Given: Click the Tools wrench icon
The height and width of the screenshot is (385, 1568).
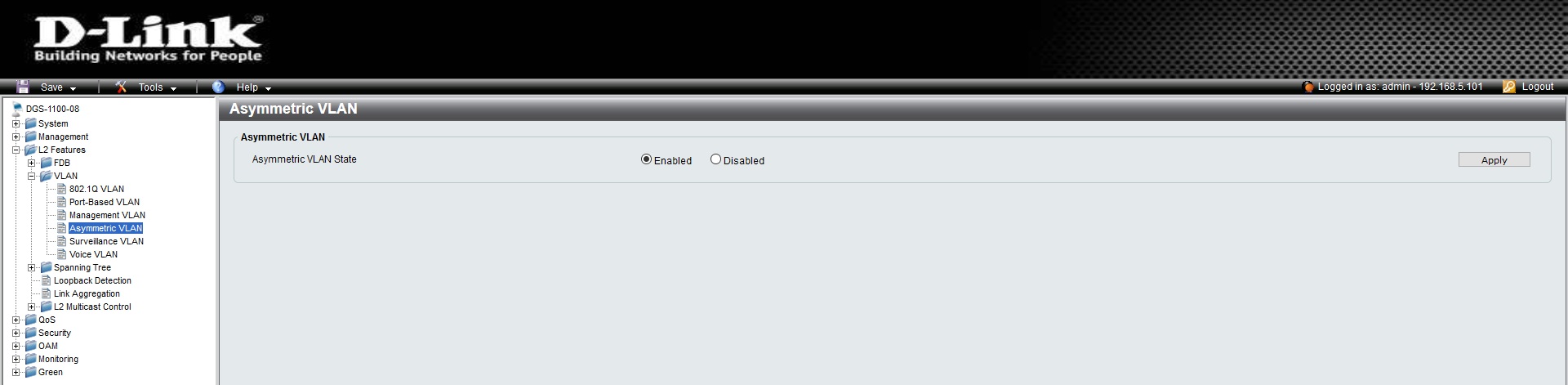Looking at the screenshot, I should (121, 87).
